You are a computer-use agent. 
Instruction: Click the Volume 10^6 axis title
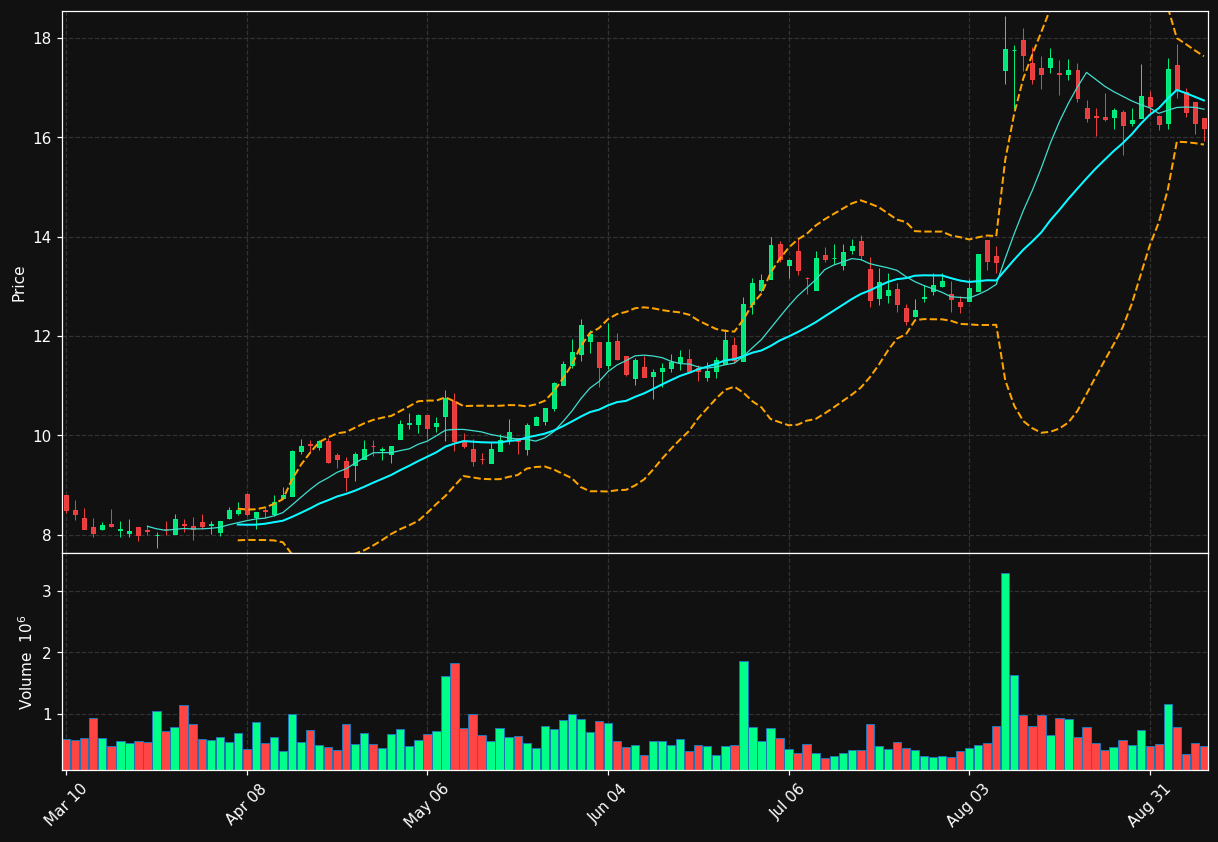point(25,662)
